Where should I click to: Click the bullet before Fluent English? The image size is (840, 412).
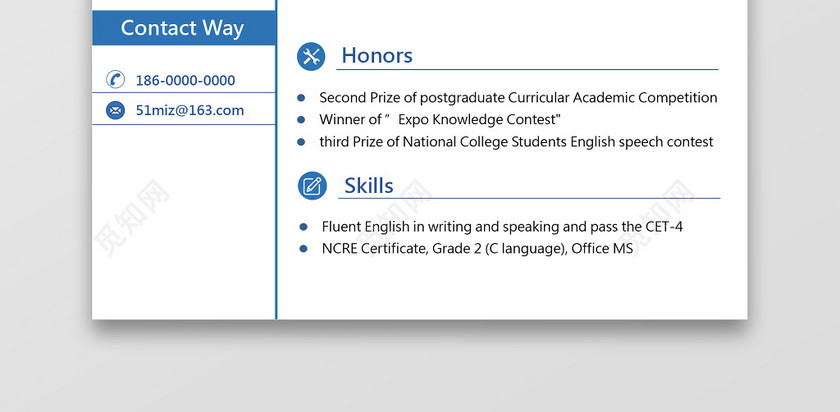pos(304,227)
